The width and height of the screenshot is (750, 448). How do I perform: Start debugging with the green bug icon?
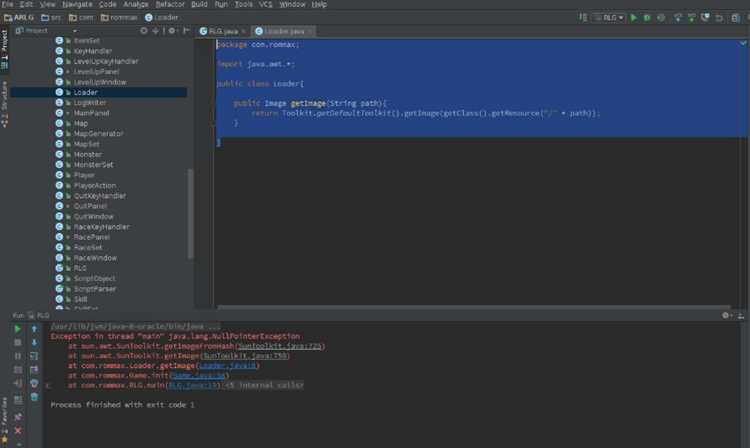pos(647,18)
